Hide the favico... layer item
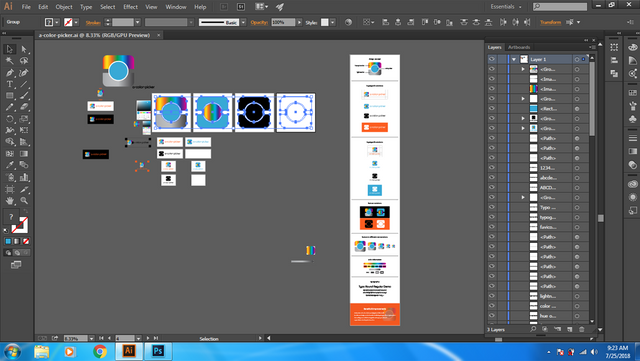640x361 pixels. pyautogui.click(x=491, y=227)
